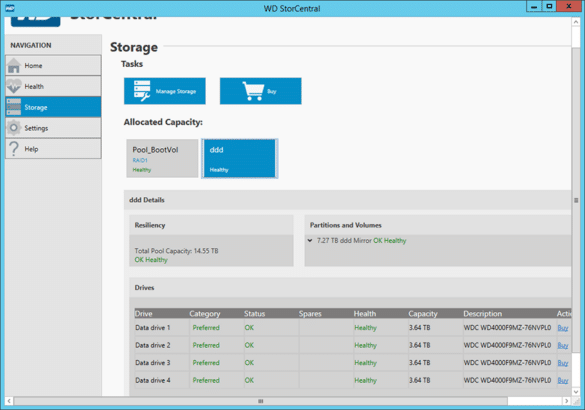The height and width of the screenshot is (410, 585).
Task: Select the Data drive 2 row
Action: (353, 345)
